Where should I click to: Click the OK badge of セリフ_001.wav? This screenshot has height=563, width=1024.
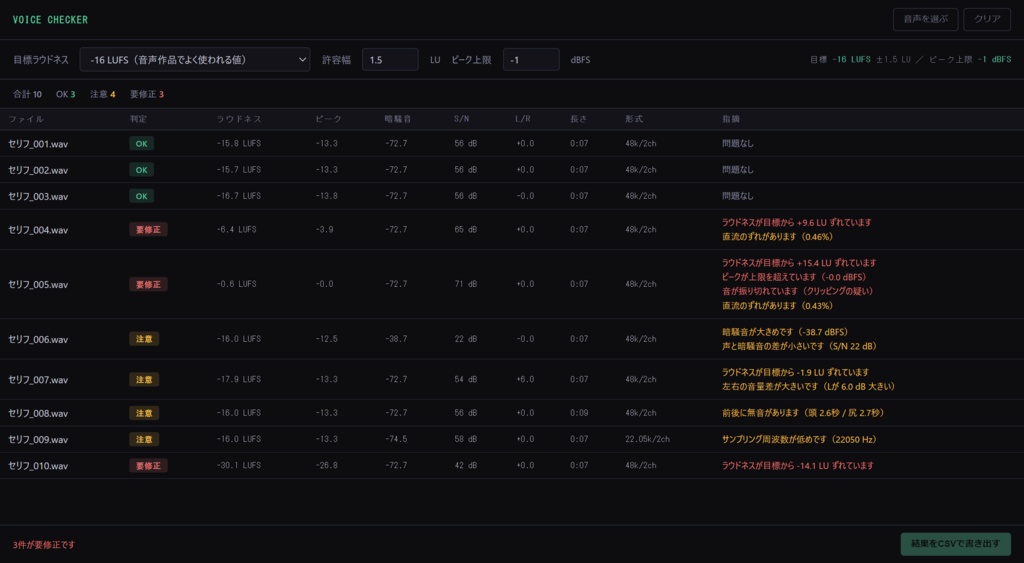[x=142, y=144]
